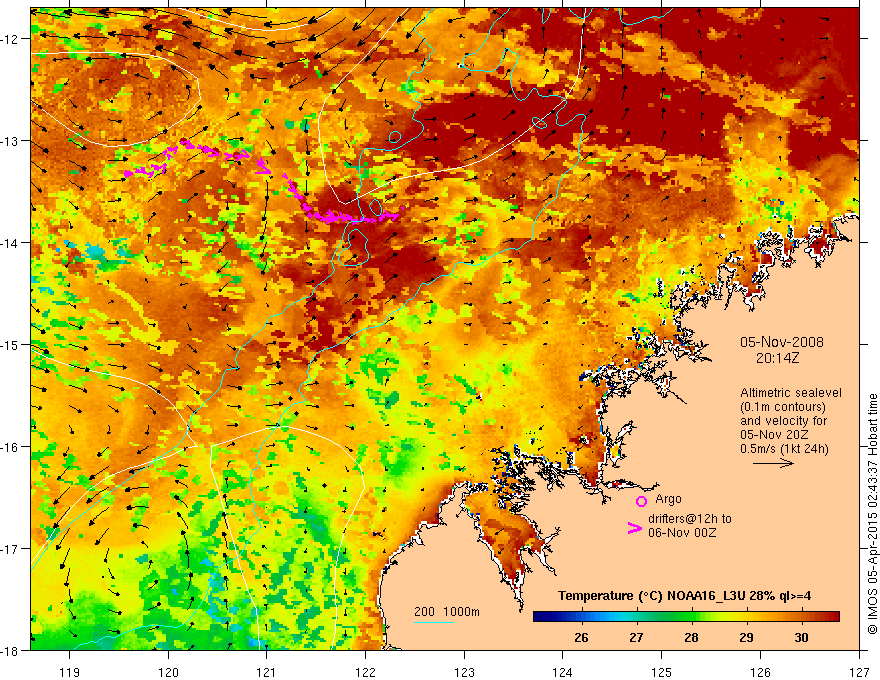The width and height of the screenshot is (880, 680).
Task: Click the latitude axis label -14
Action: pos(10,243)
